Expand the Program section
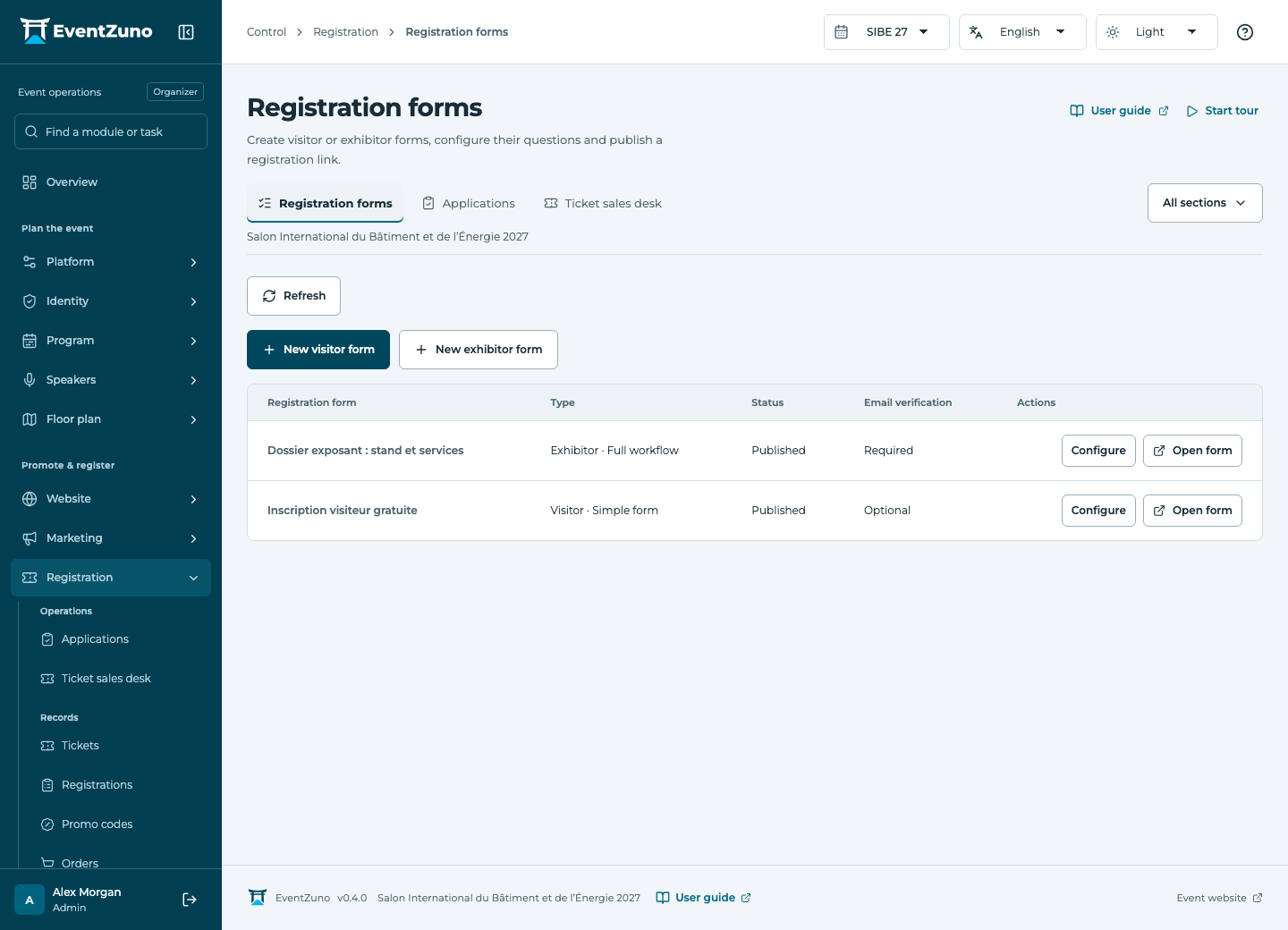 coord(111,341)
